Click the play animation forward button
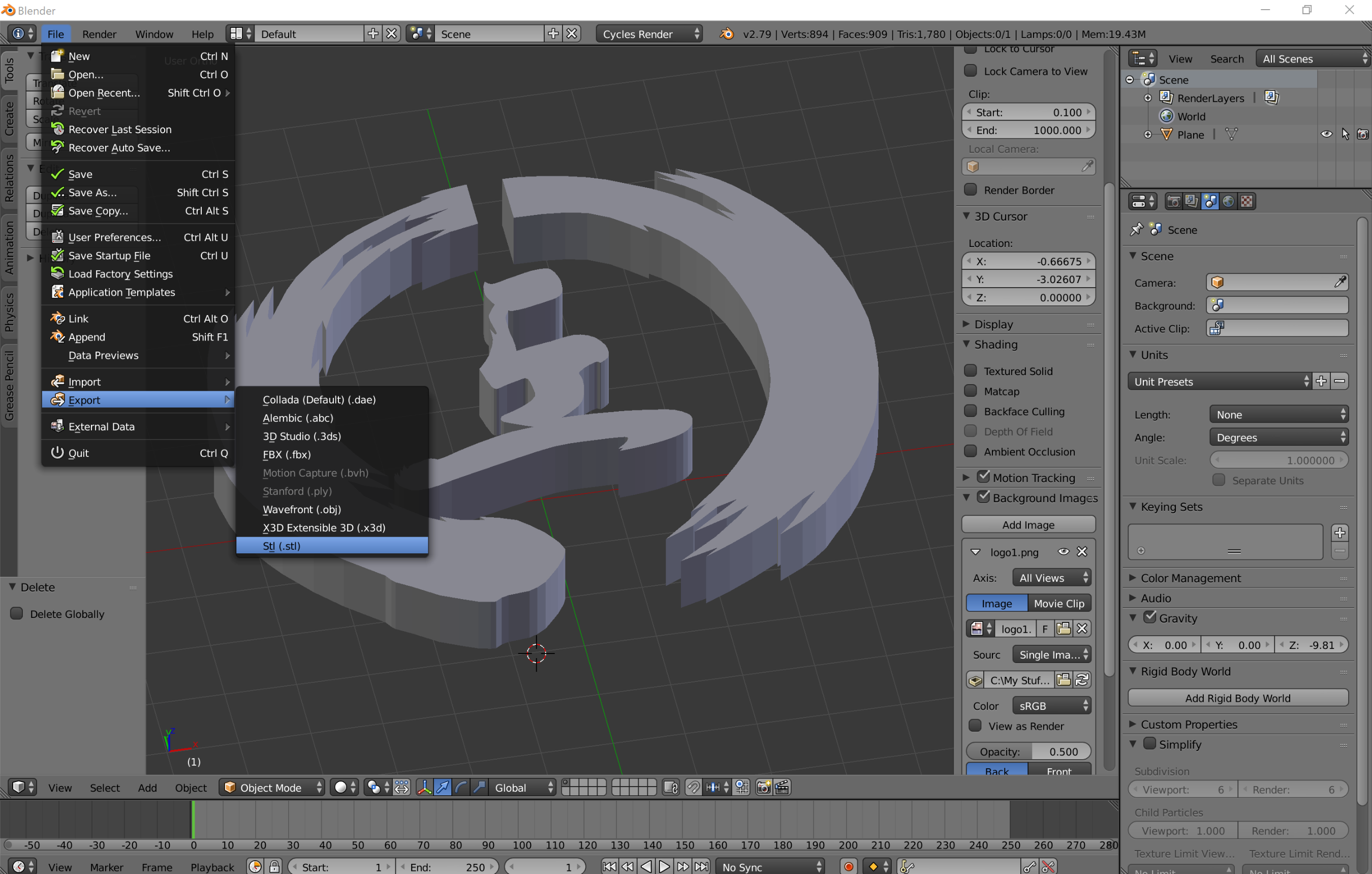 [x=664, y=866]
